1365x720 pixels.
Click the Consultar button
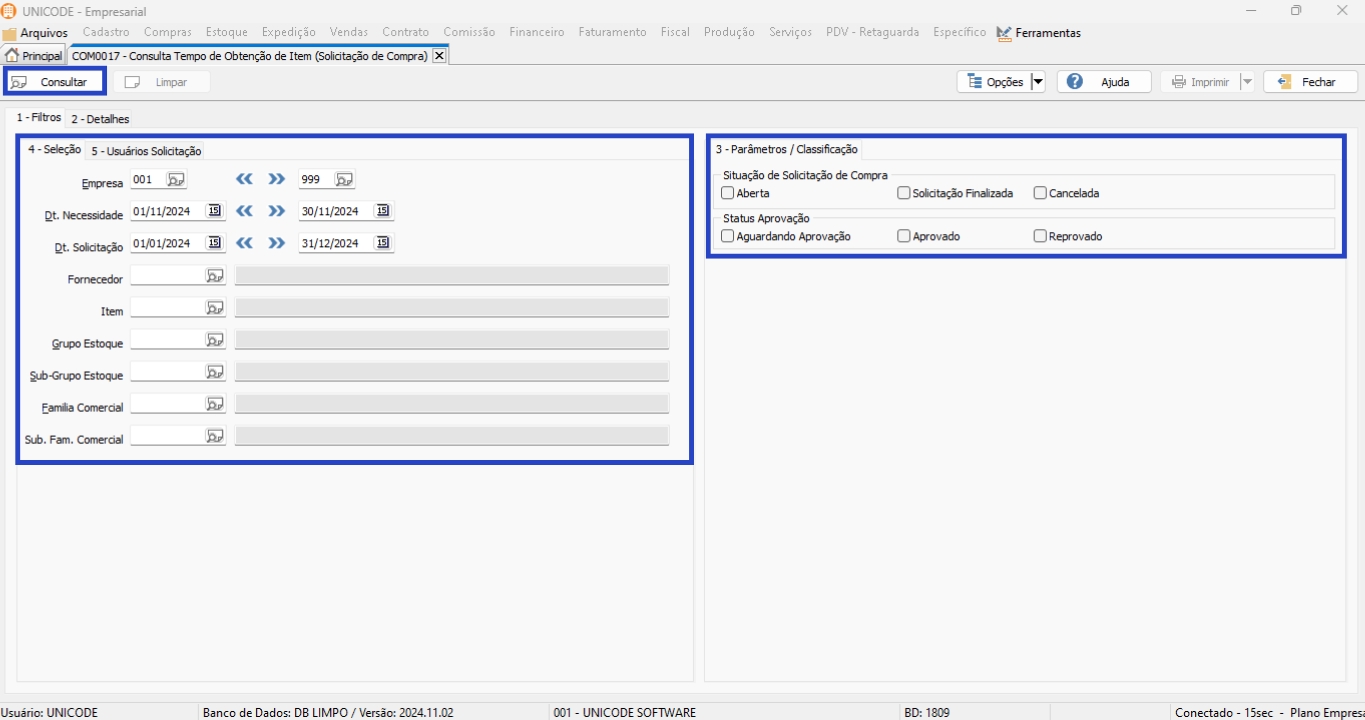pos(55,82)
